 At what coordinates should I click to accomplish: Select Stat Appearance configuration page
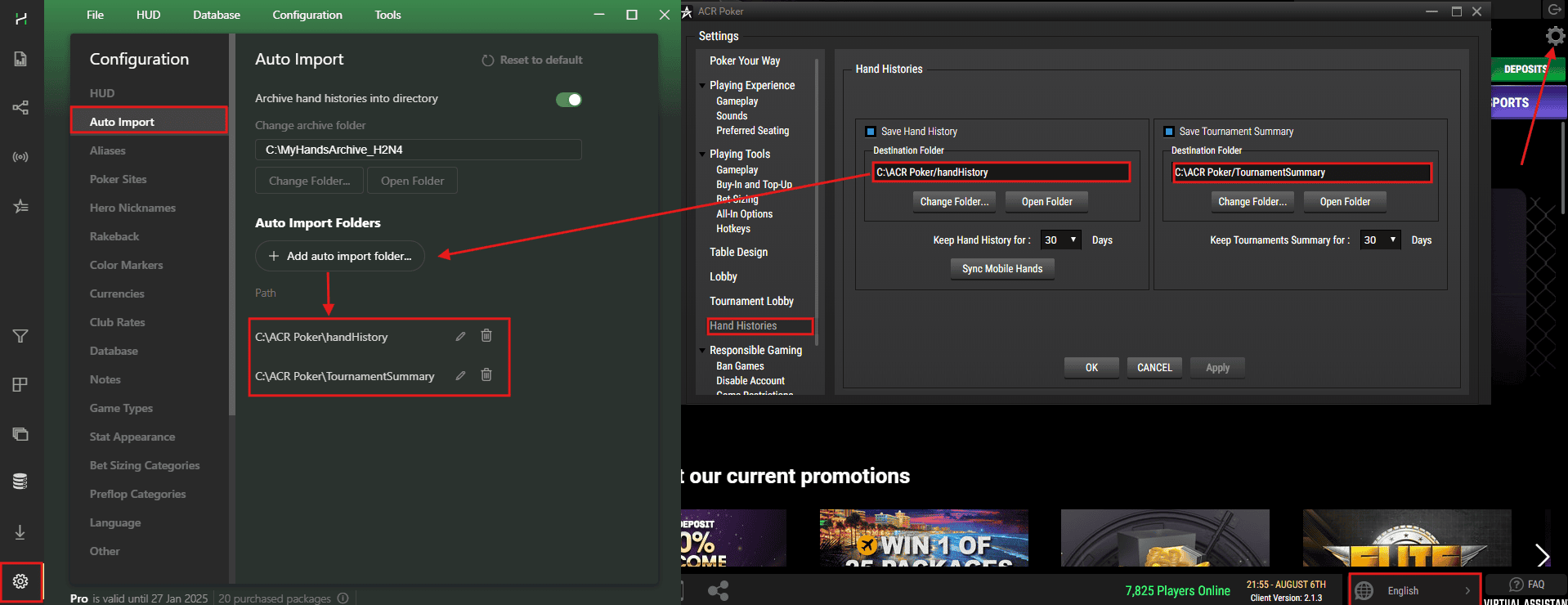(x=132, y=437)
